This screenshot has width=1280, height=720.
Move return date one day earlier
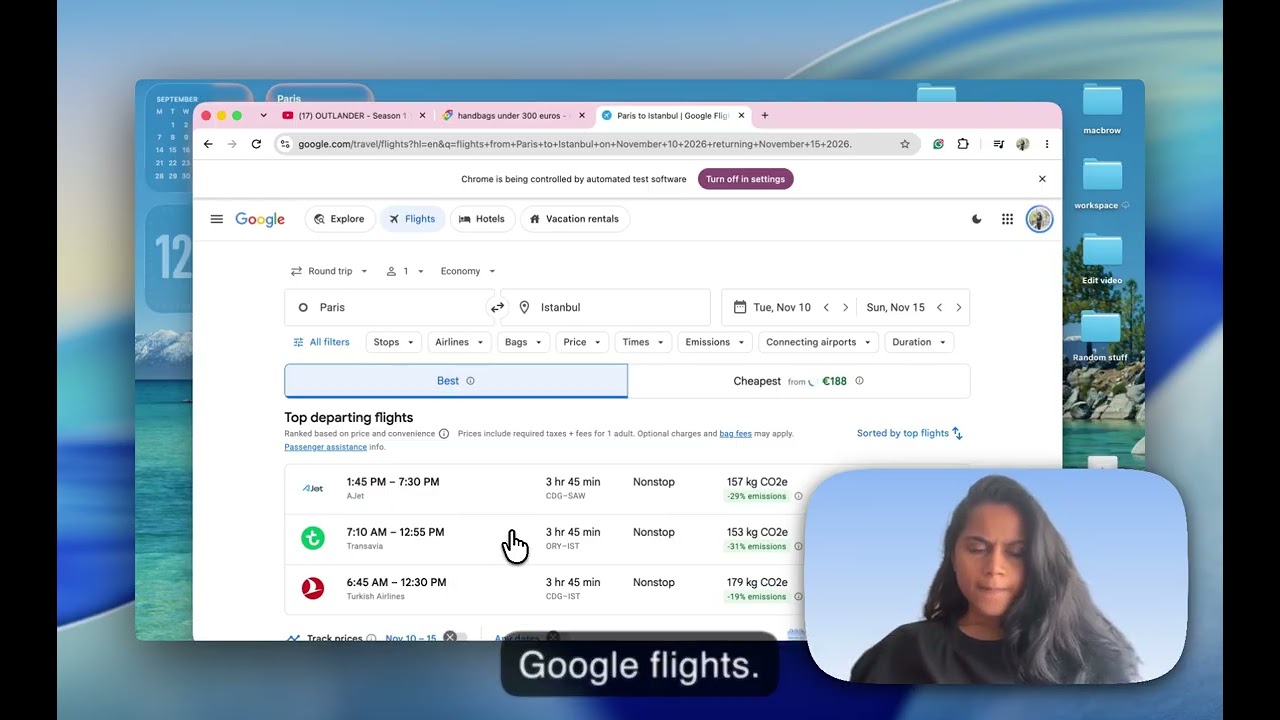(939, 307)
